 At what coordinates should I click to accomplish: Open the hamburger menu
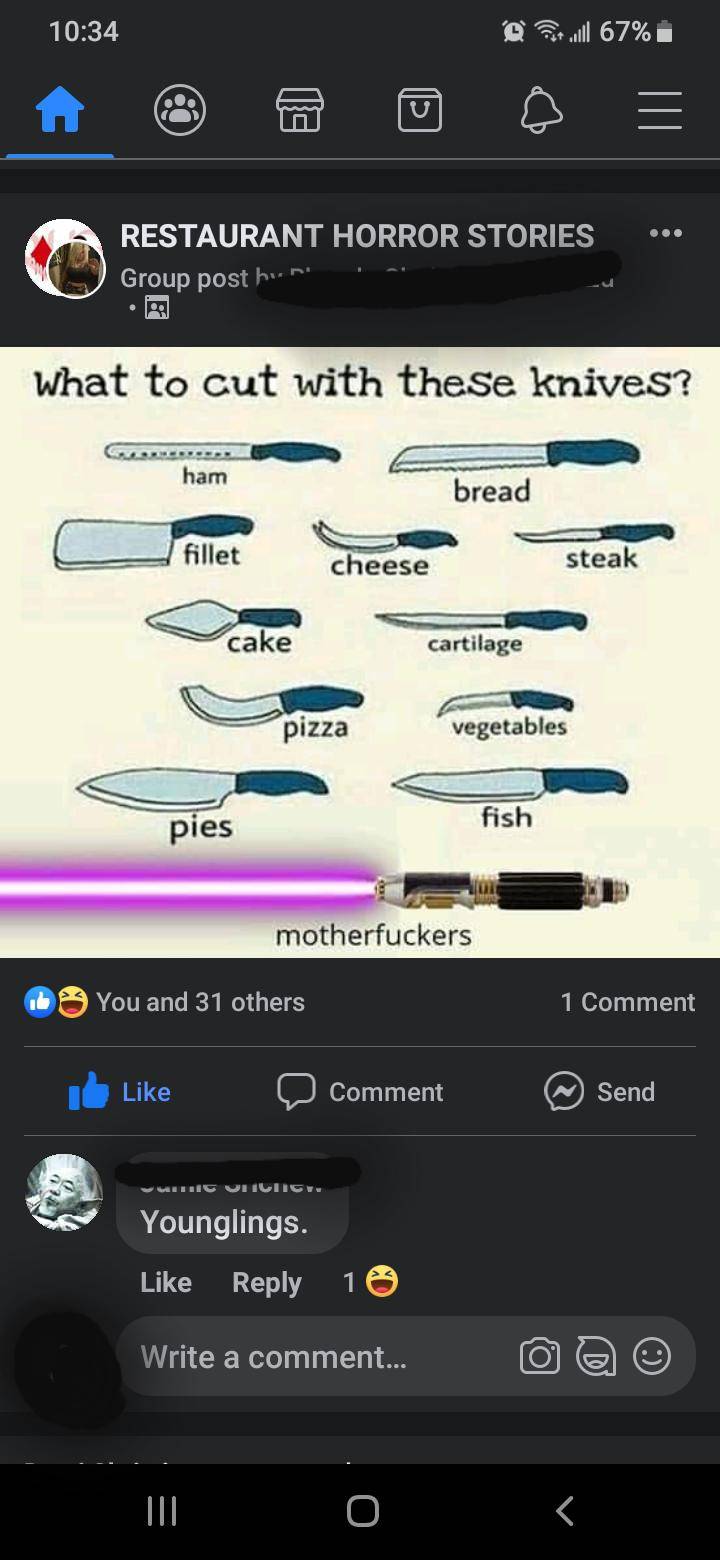click(x=660, y=110)
